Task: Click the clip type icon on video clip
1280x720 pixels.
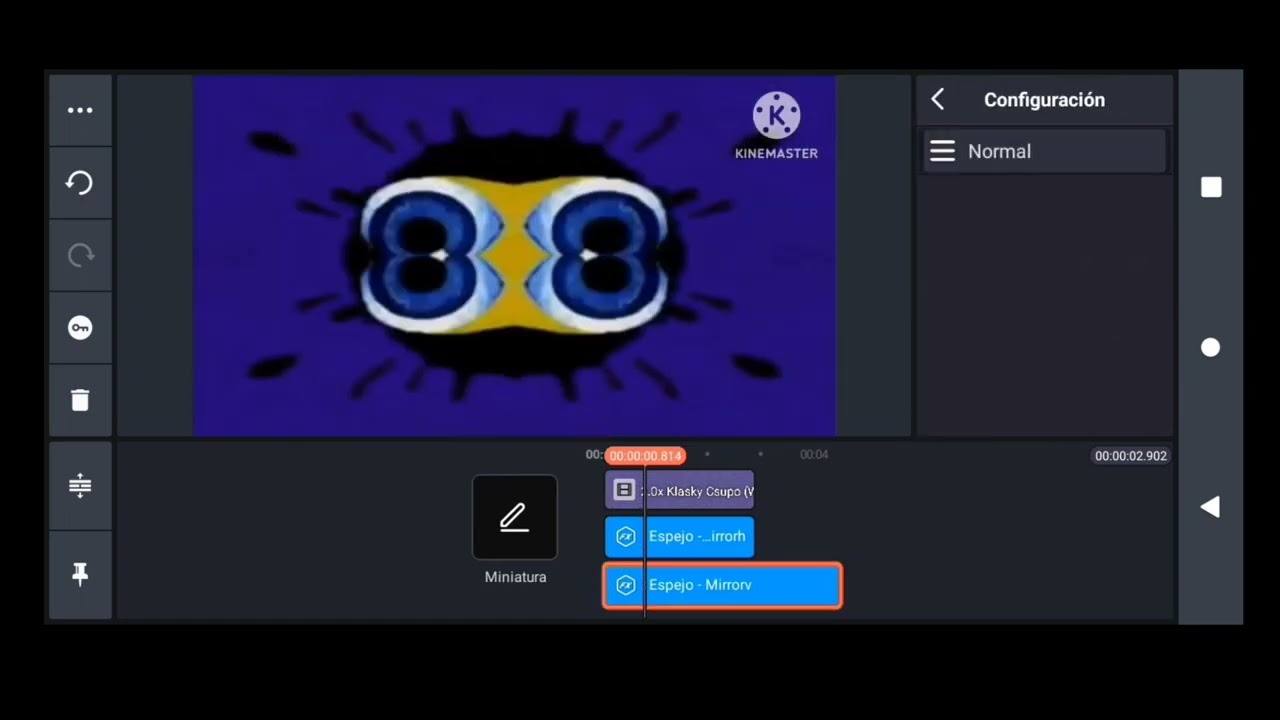Action: pos(624,490)
